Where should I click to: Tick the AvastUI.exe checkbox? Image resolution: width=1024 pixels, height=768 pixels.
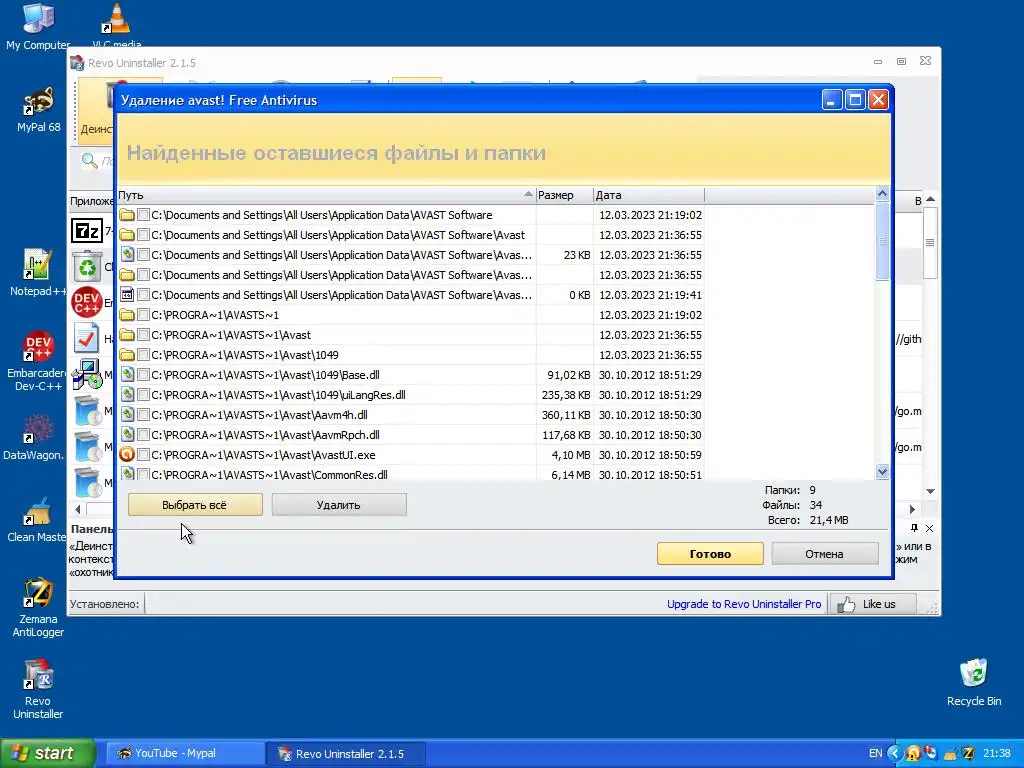144,455
